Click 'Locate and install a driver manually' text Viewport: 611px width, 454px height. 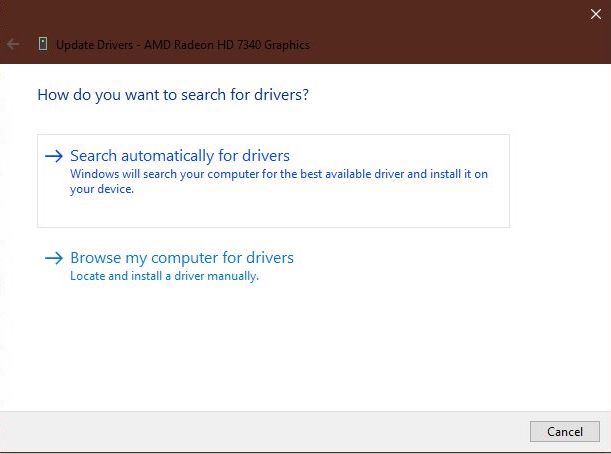164,276
